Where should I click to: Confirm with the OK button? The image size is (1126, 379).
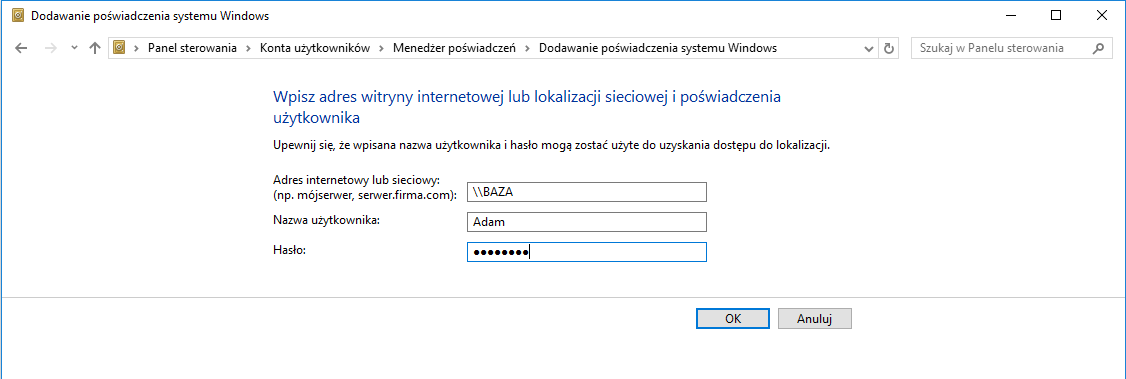732,319
